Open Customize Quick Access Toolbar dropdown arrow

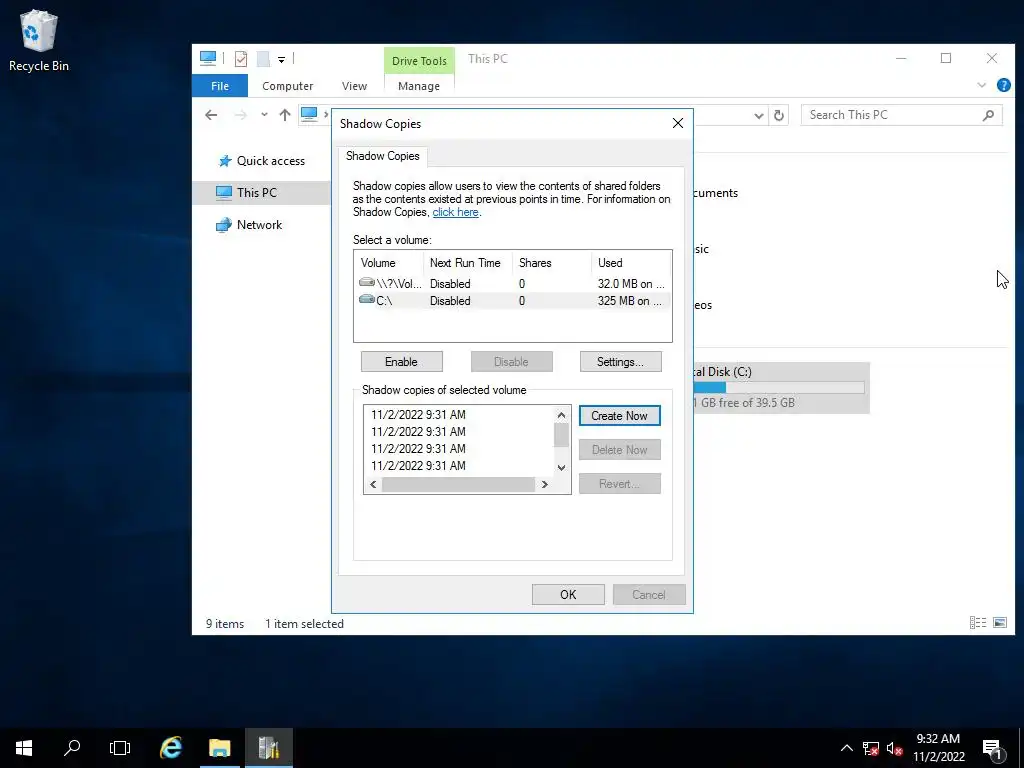click(x=281, y=59)
